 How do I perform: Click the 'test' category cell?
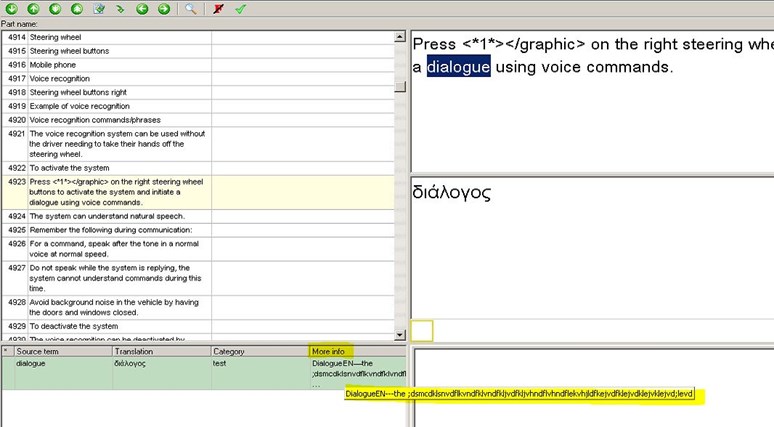pos(219,363)
